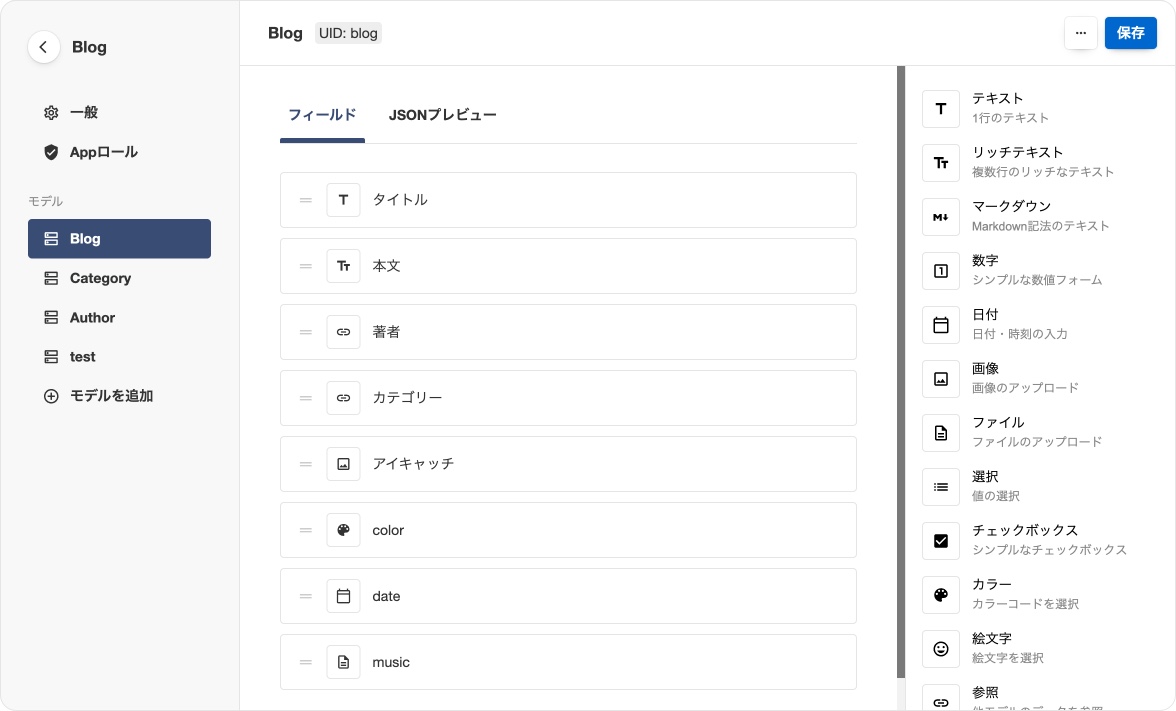This screenshot has height=711, width=1176.
Task: Click モデルを追加 to add a model
Action: 111,396
